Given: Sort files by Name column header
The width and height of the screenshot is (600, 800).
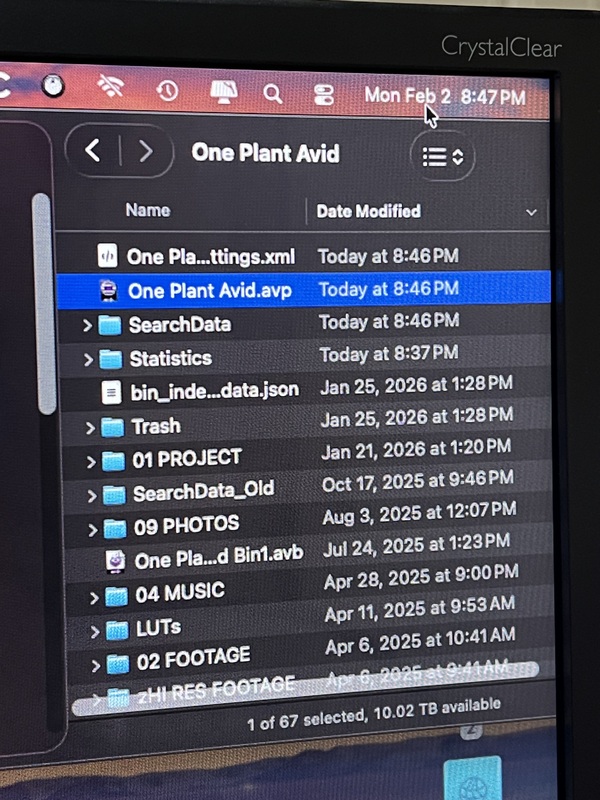Looking at the screenshot, I should pos(147,210).
